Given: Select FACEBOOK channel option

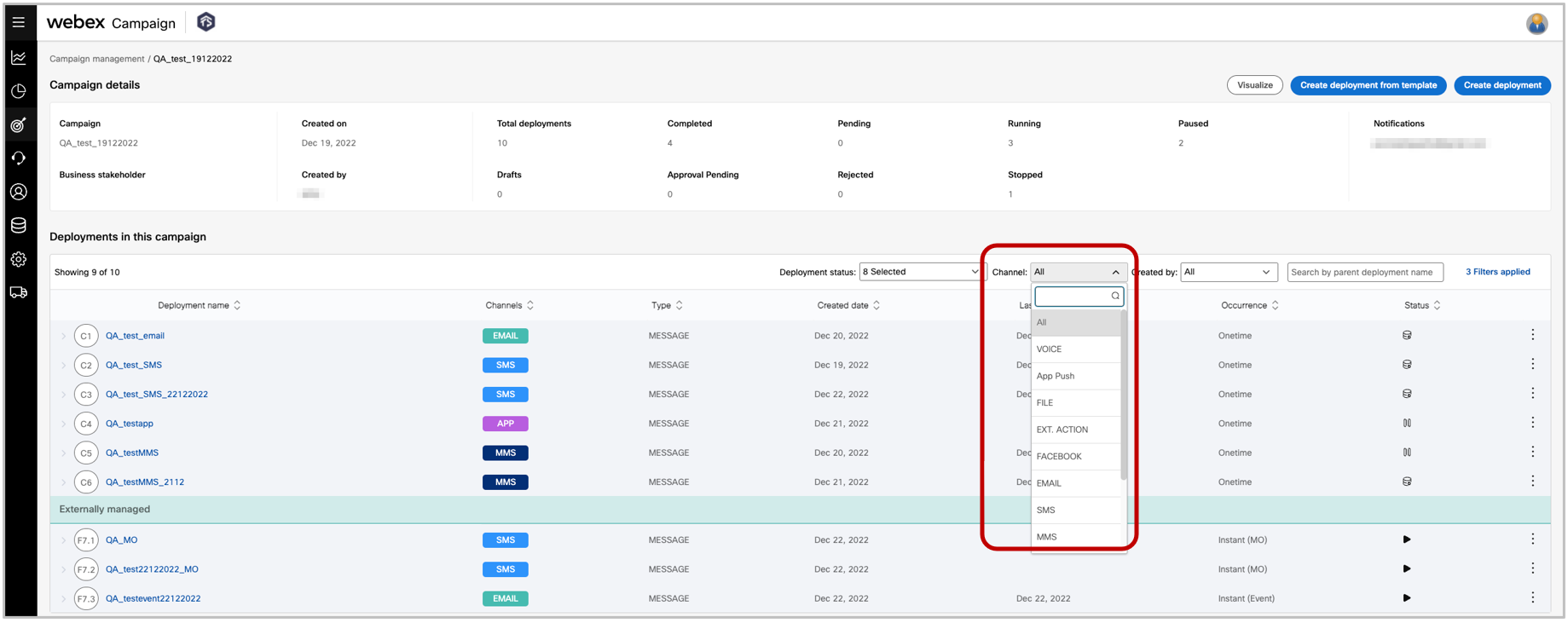Looking at the screenshot, I should [1076, 457].
